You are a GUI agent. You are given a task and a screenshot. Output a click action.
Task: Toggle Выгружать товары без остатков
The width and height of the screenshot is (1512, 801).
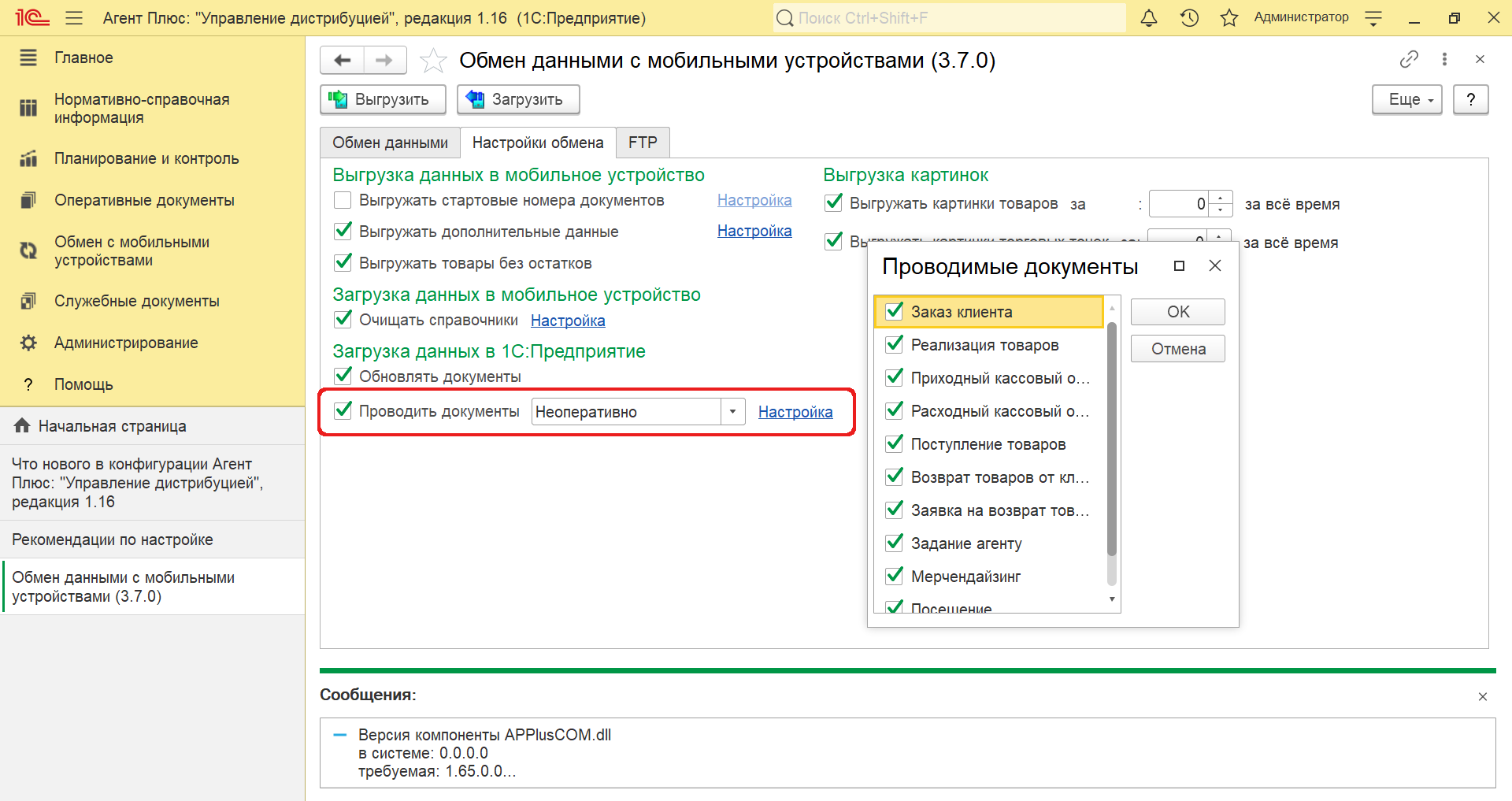[x=343, y=263]
